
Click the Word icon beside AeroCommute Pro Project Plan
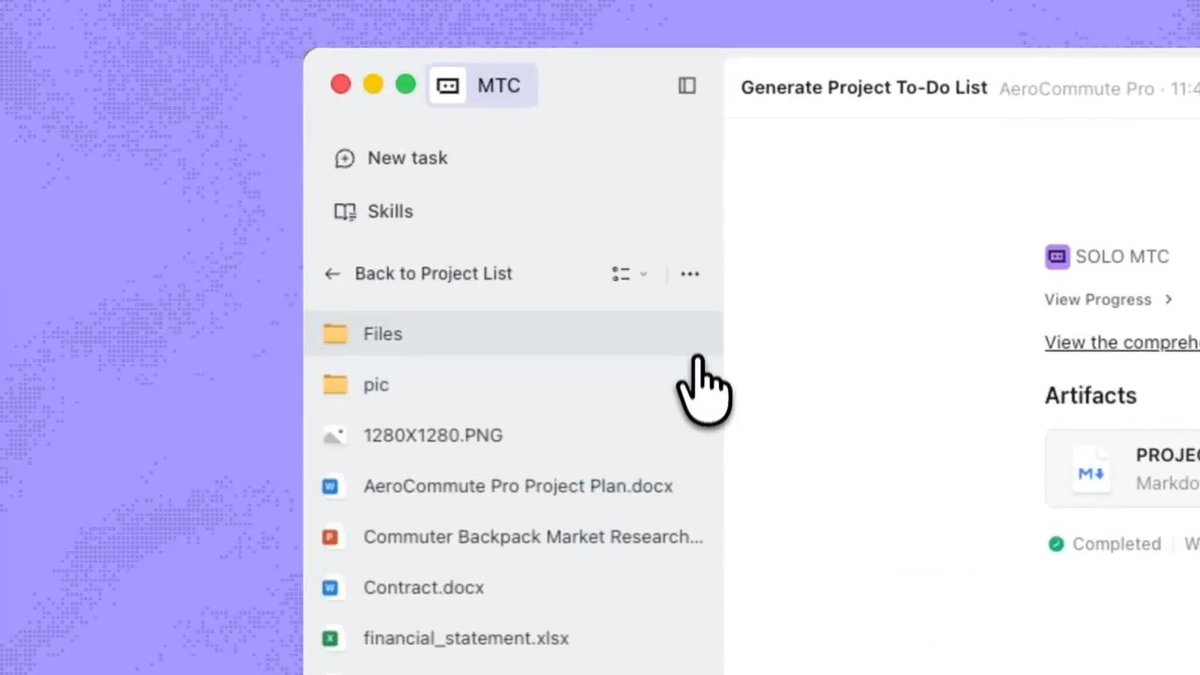coord(331,487)
